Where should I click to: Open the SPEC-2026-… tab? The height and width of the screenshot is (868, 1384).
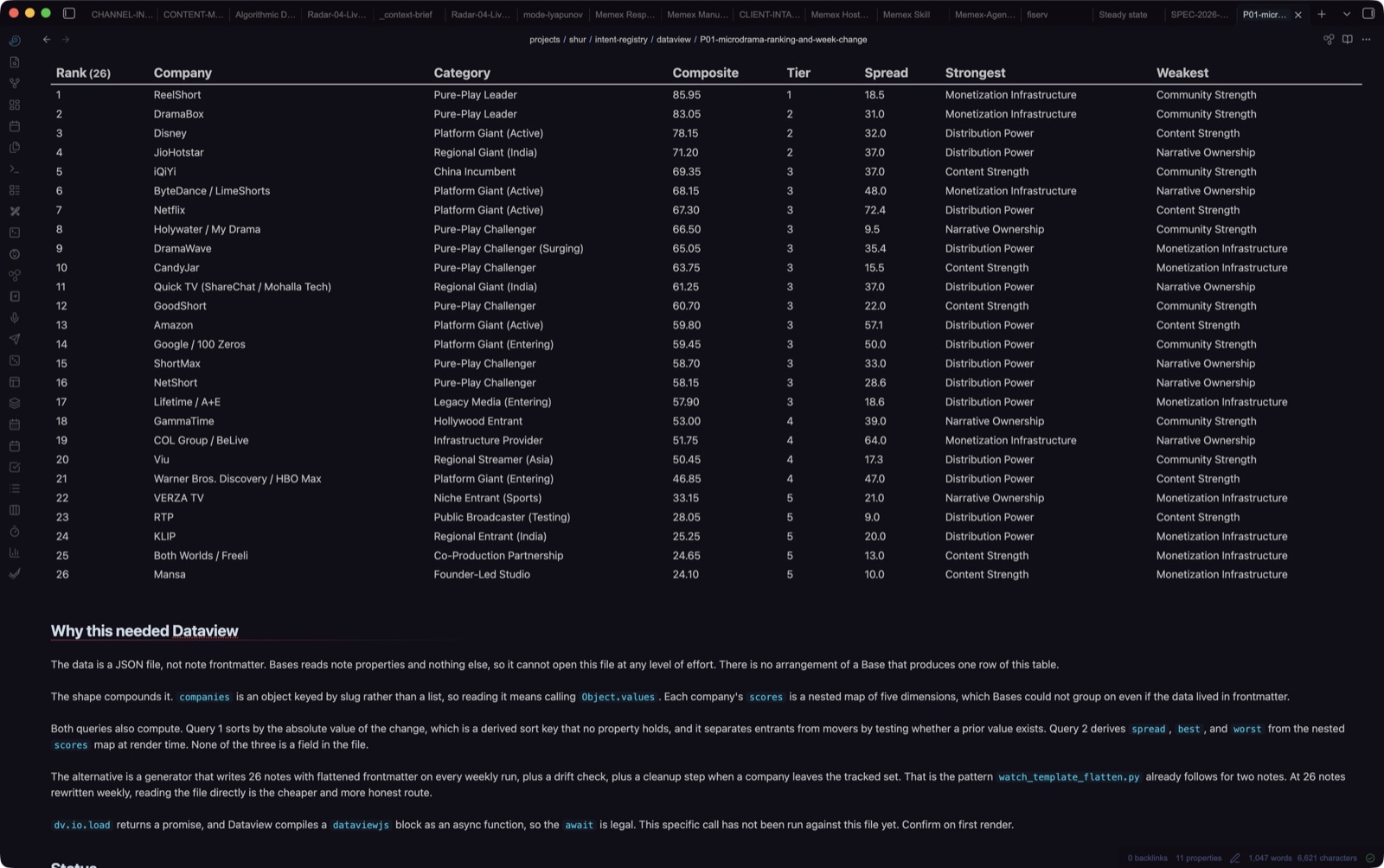pos(1199,15)
